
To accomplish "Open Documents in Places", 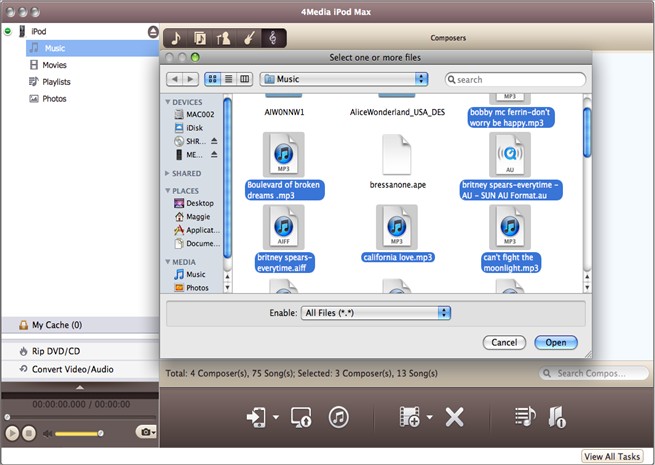I will pyautogui.click(x=197, y=243).
